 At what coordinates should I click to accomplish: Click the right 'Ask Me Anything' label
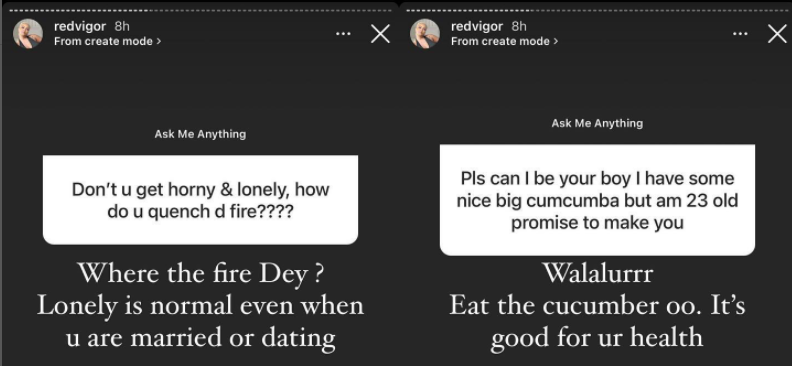tap(598, 123)
